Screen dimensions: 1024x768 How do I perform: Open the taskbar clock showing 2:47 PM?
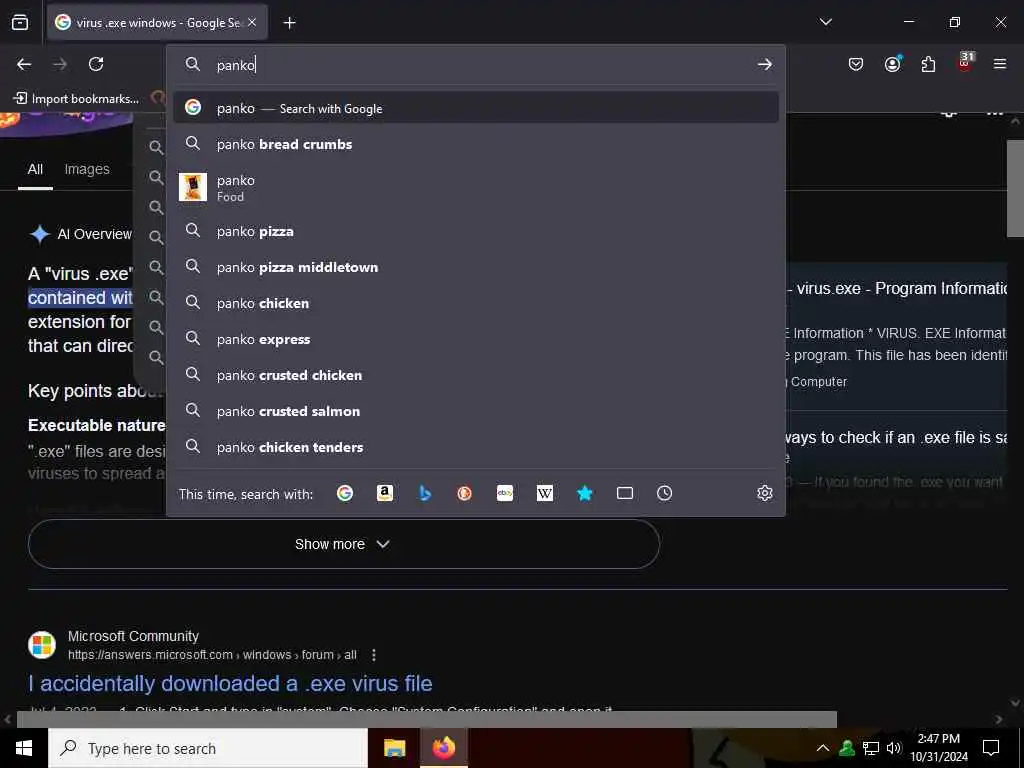[939, 748]
